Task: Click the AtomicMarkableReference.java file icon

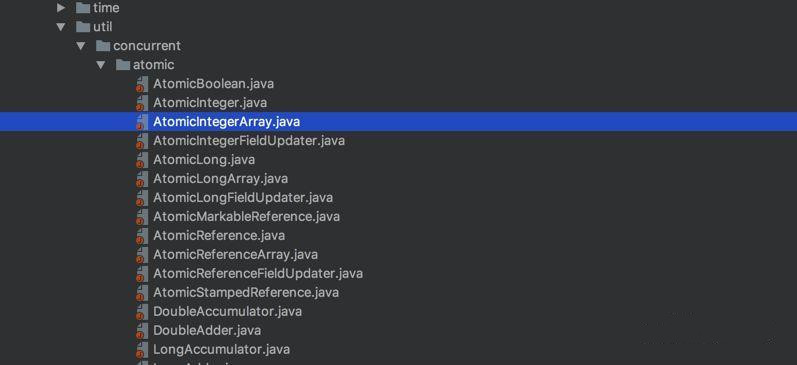Action: [141, 217]
